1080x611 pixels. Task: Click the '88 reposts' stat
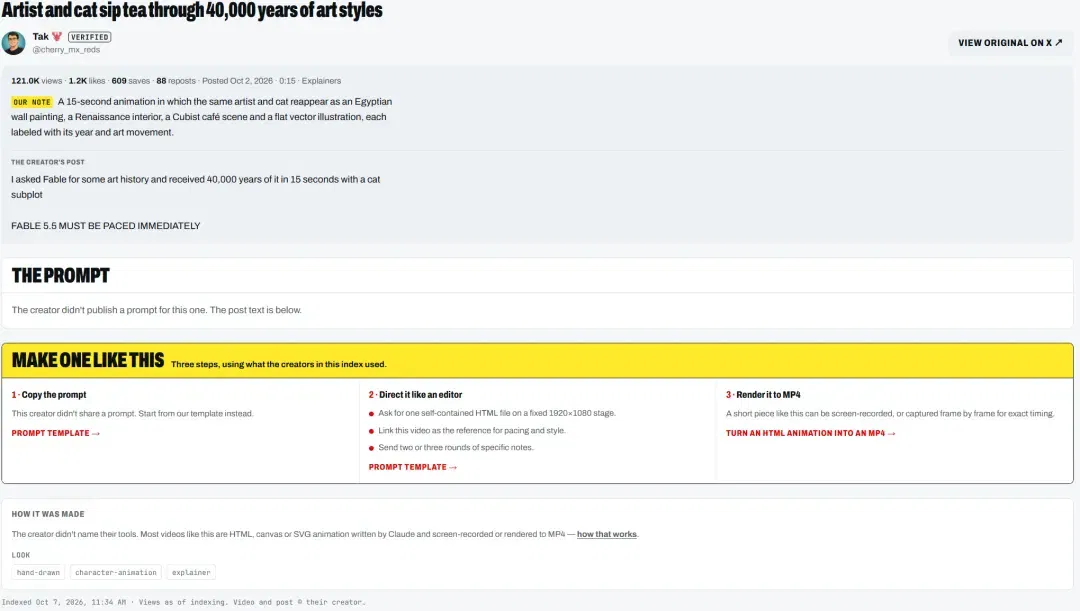pos(176,81)
